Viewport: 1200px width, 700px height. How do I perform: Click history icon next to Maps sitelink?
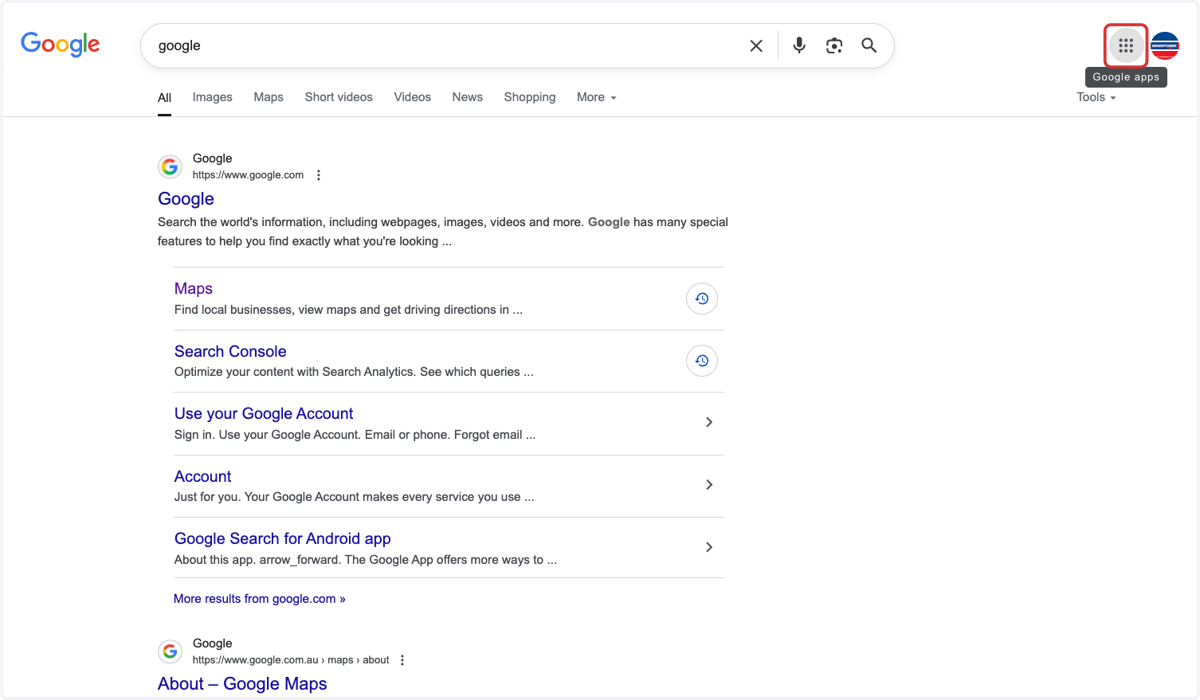702,299
